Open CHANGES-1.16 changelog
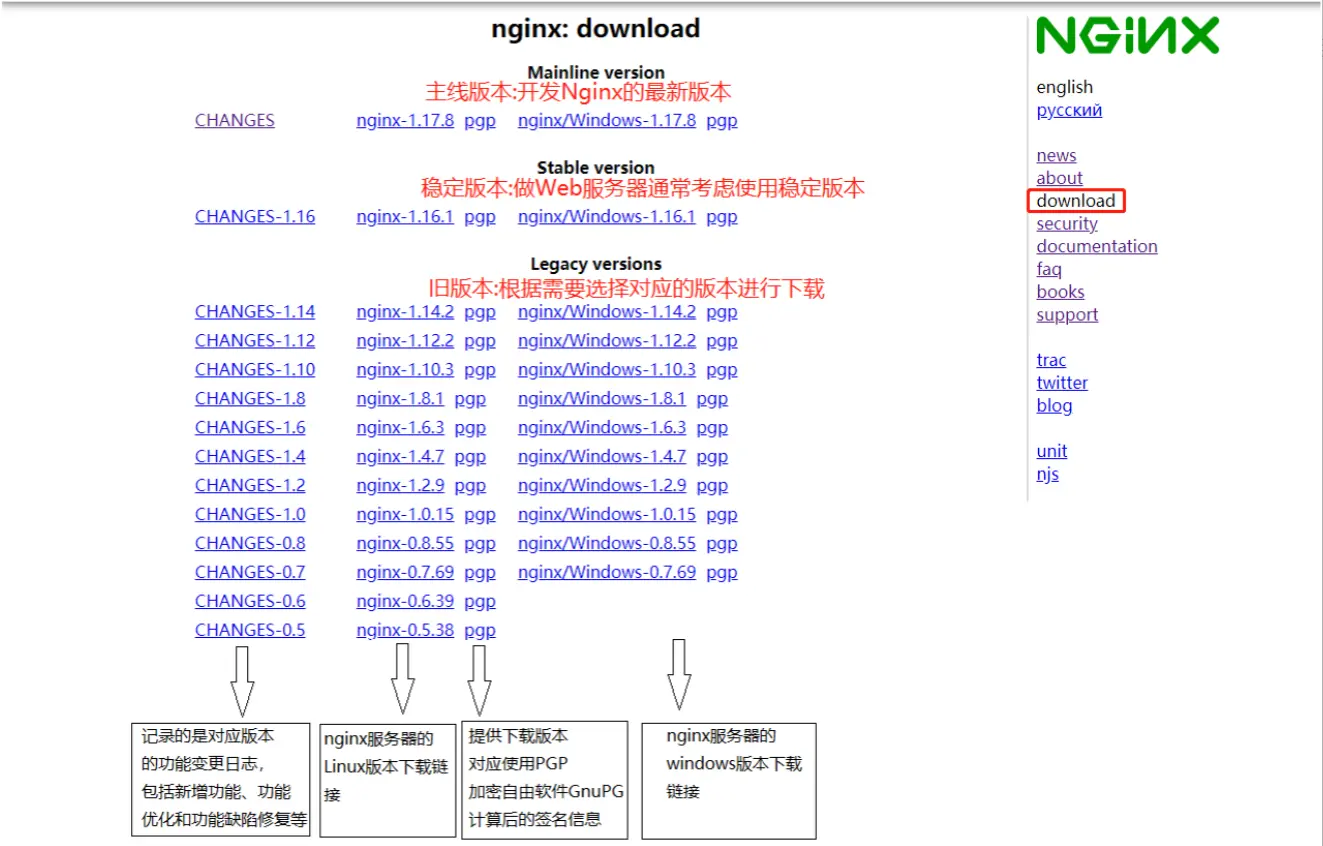The width and height of the screenshot is (1323, 846). tap(255, 216)
